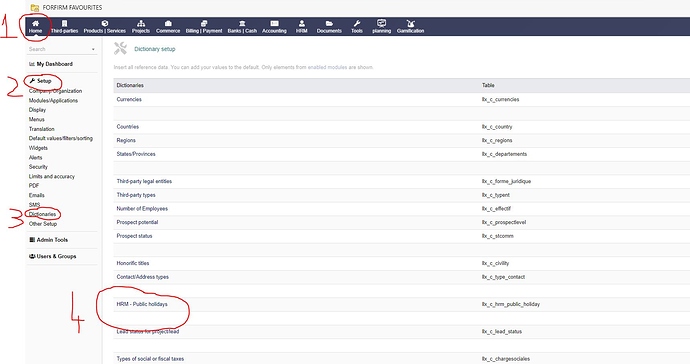Open Types of social or fiscal taxes
This screenshot has height=364, width=690.
[x=150, y=359]
